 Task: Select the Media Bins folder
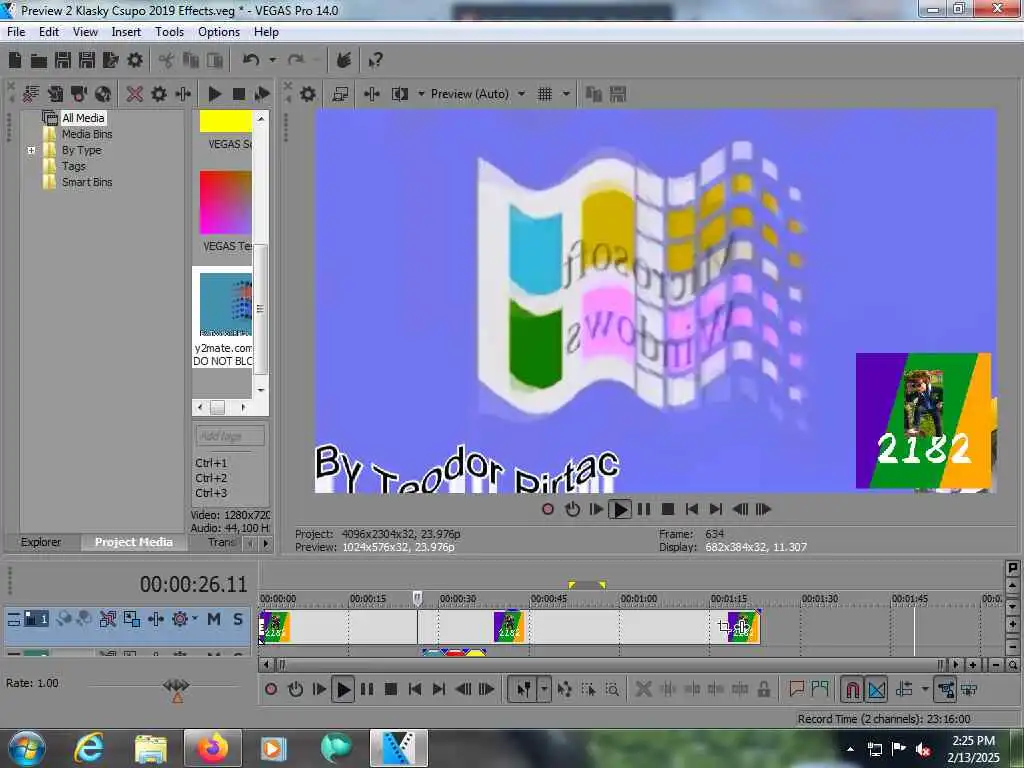(87, 134)
